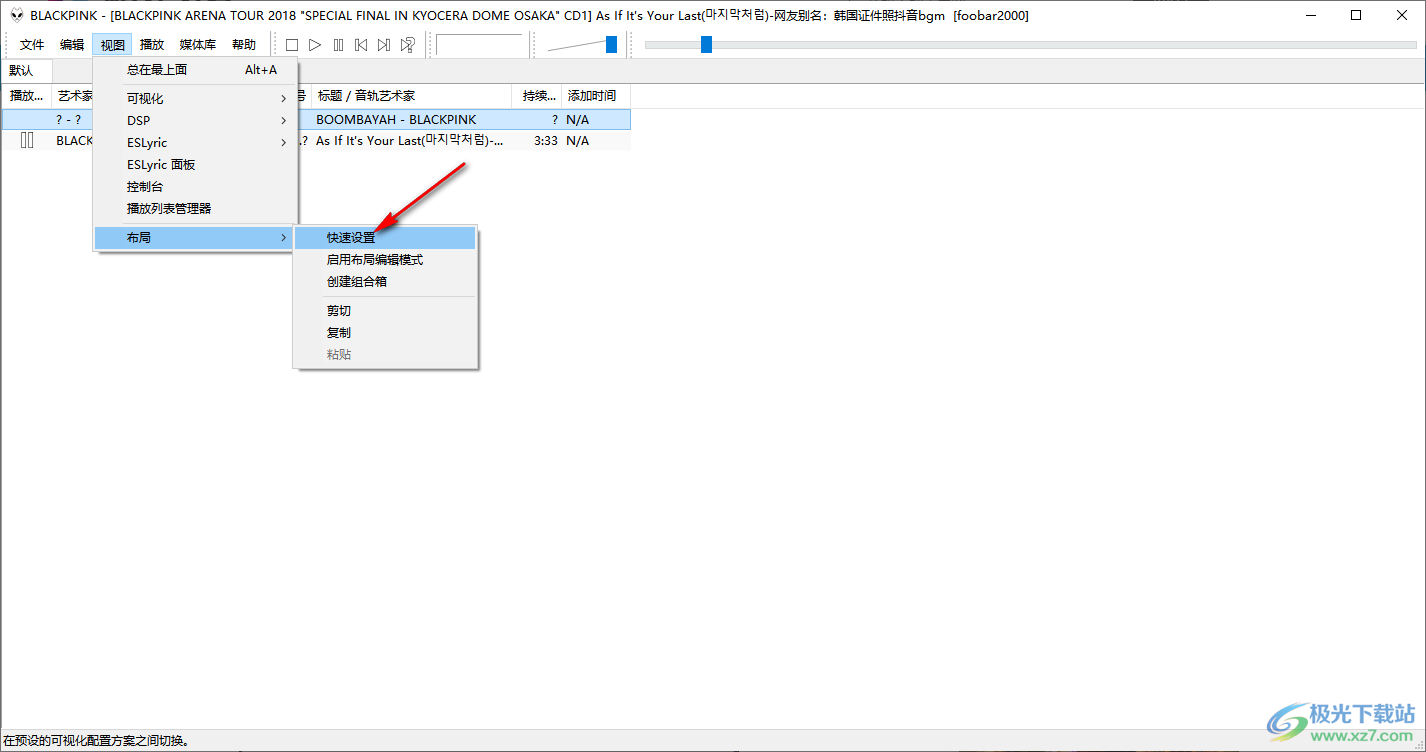Open 控制台 from the menu
This screenshot has width=1426, height=752.
pyautogui.click(x=196, y=187)
